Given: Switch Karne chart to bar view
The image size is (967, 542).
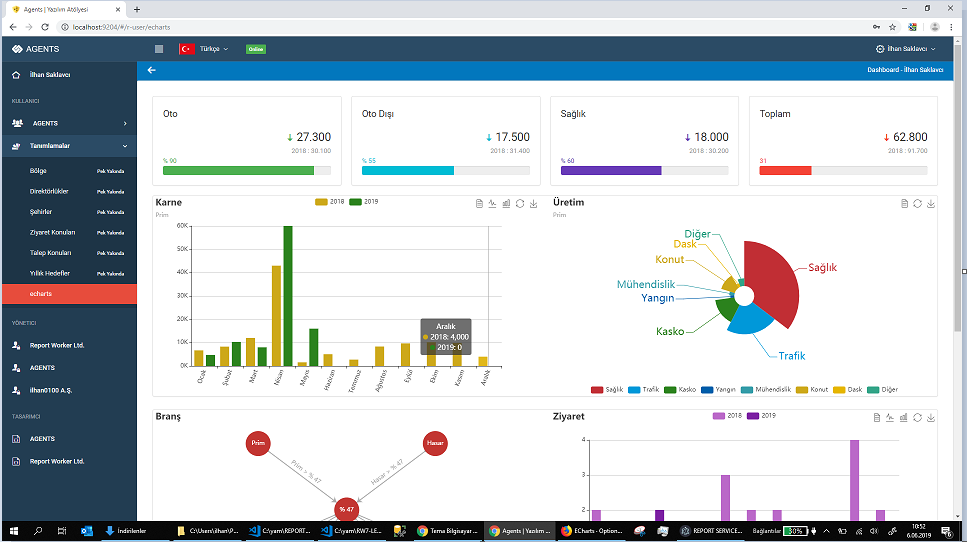Looking at the screenshot, I should (x=506, y=203).
